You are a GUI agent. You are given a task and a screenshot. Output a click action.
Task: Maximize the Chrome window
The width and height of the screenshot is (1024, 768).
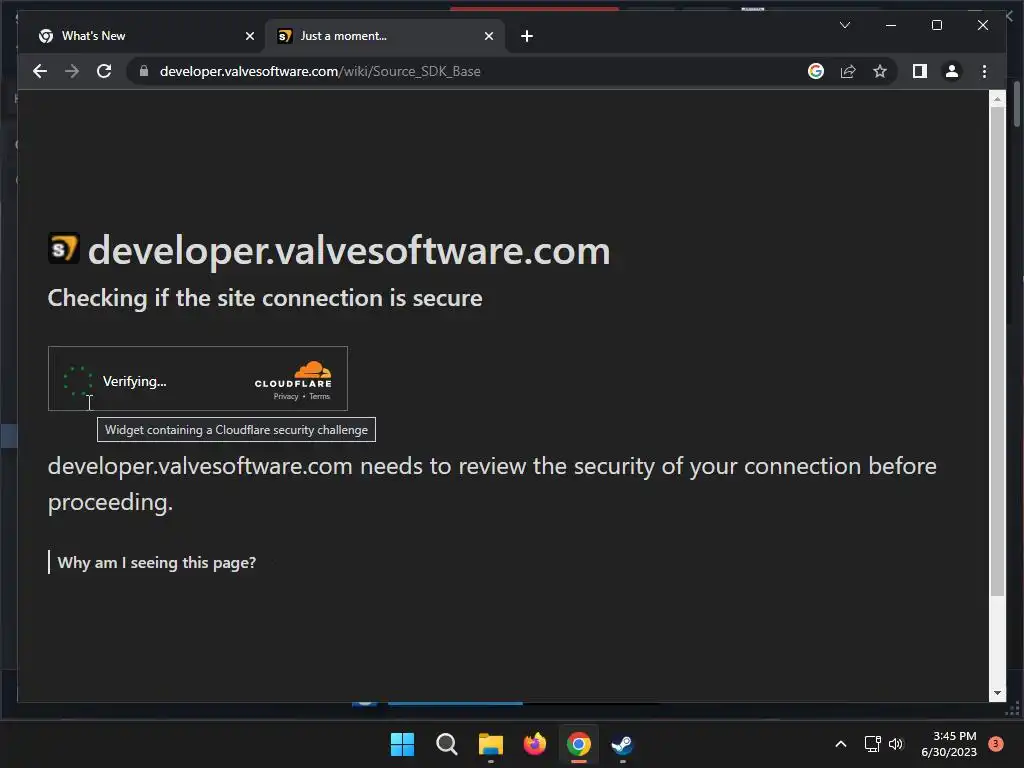pos(936,25)
